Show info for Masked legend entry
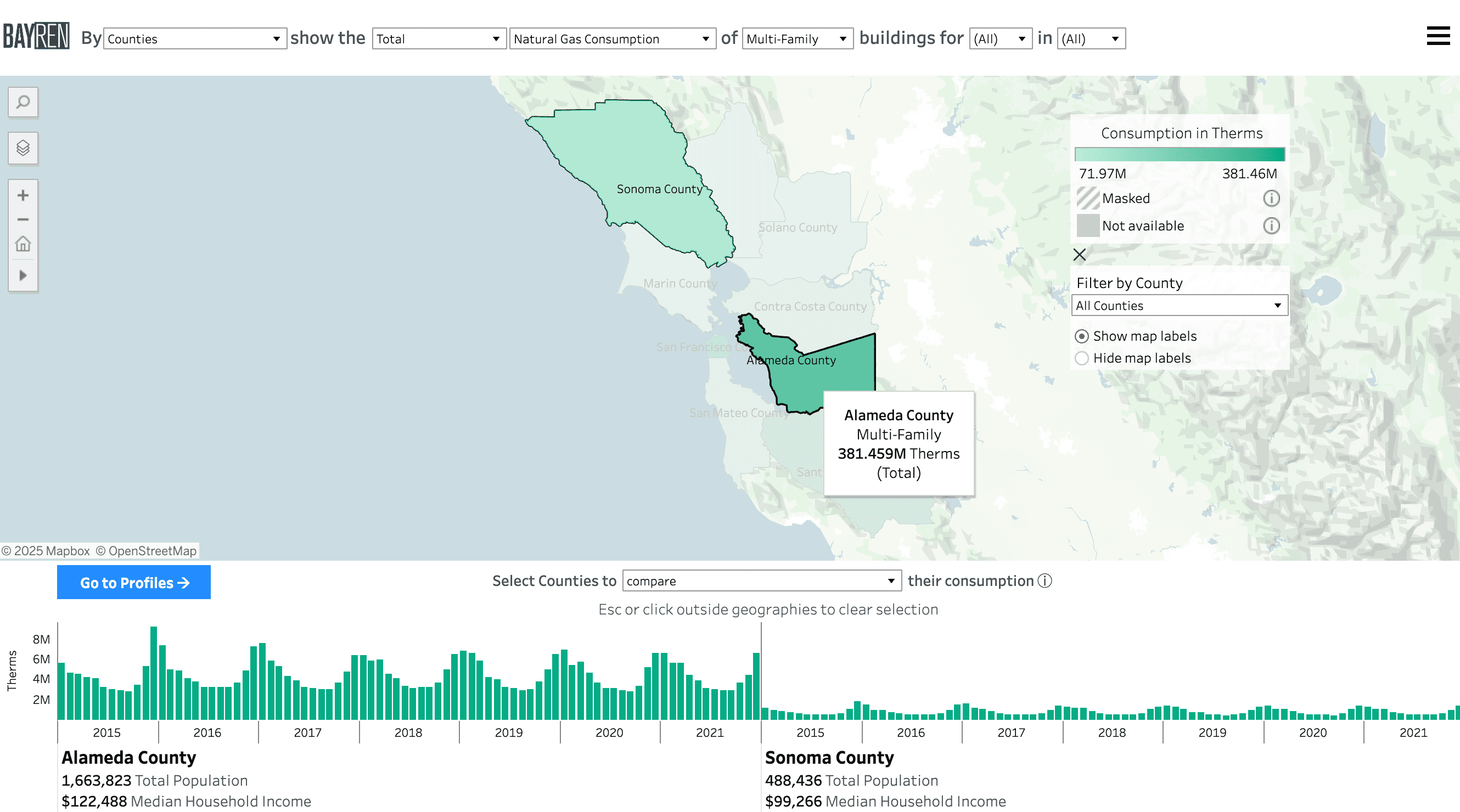The image size is (1460, 812). tap(1271, 198)
